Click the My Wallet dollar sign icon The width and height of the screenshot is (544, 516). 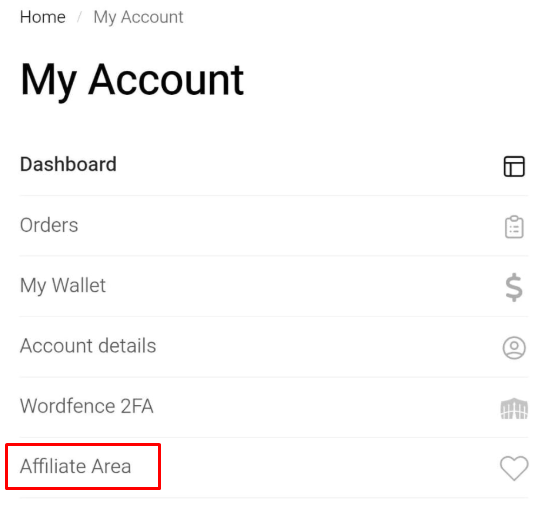click(x=514, y=287)
